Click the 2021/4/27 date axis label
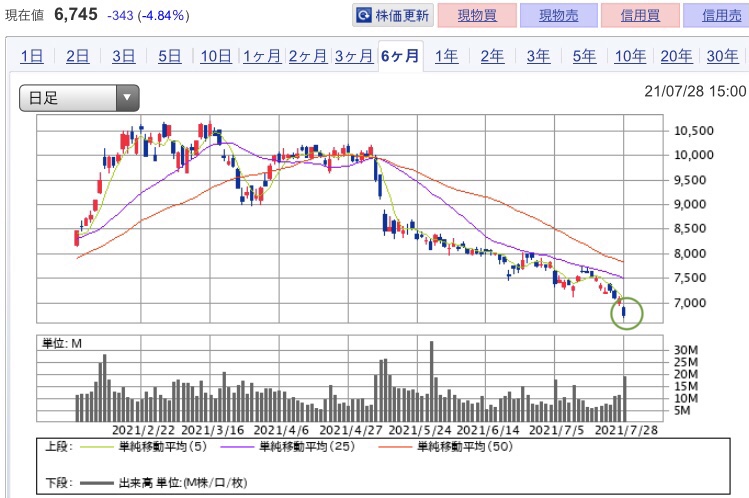The height and width of the screenshot is (498, 749). click(x=351, y=430)
